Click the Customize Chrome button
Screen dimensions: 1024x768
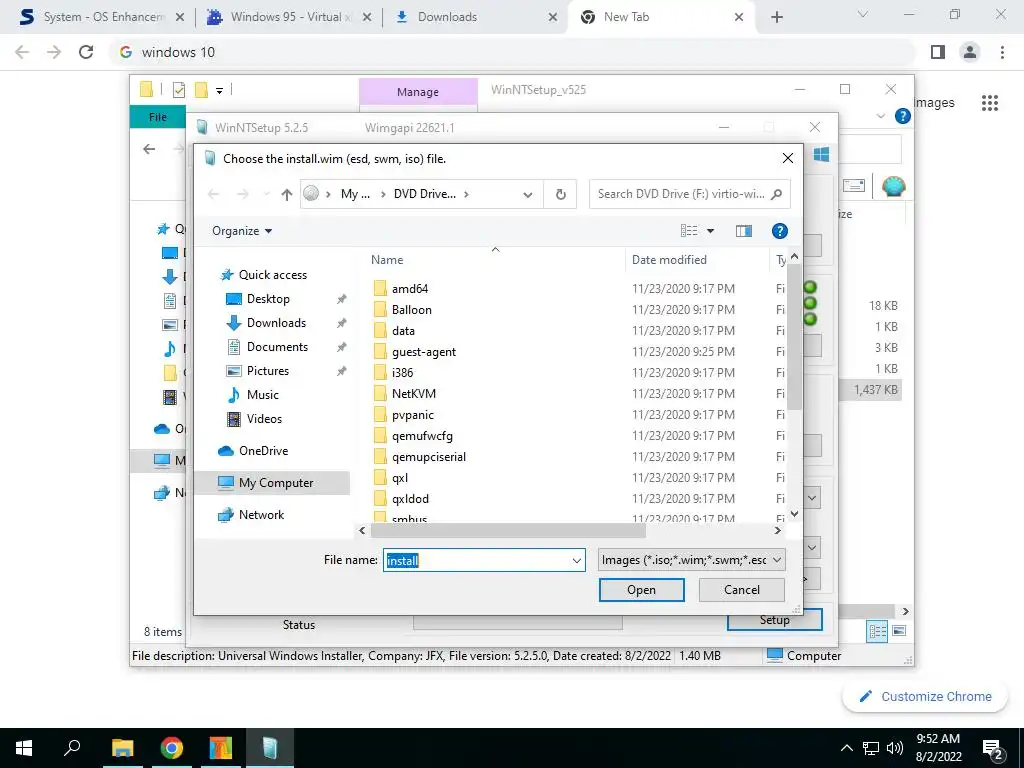point(925,696)
